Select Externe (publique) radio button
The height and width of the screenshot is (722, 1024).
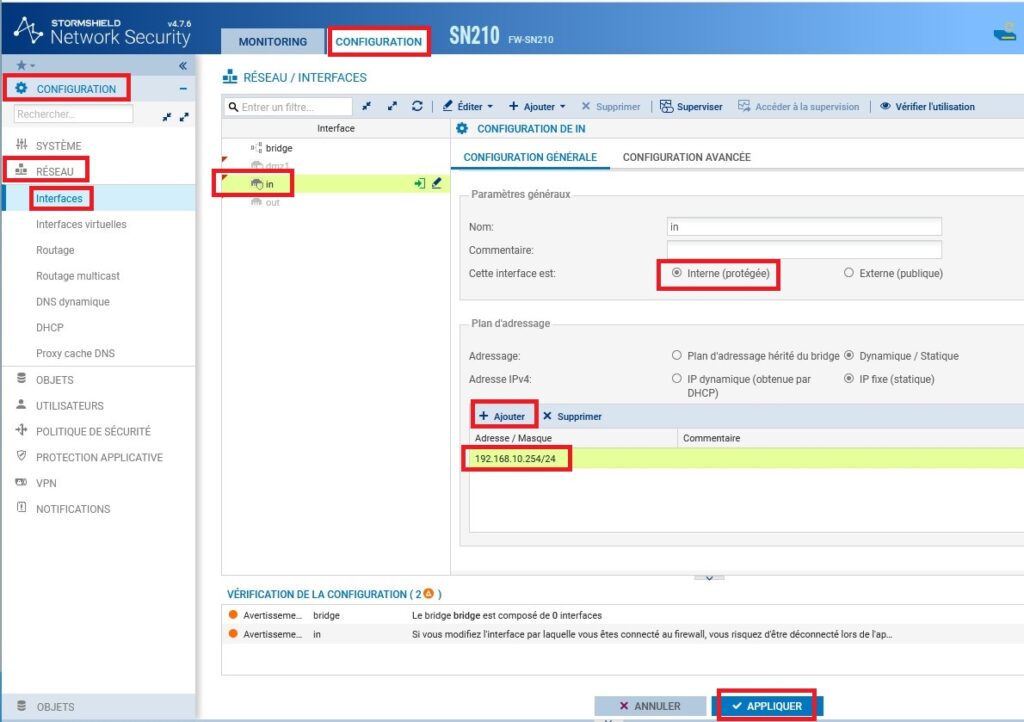(848, 273)
